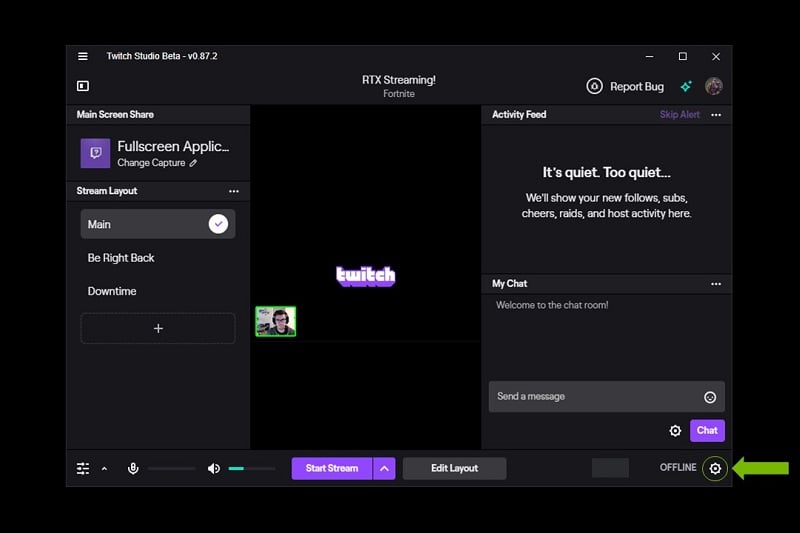The image size is (800, 533).
Task: Click Change Capture link
Action: (151, 163)
